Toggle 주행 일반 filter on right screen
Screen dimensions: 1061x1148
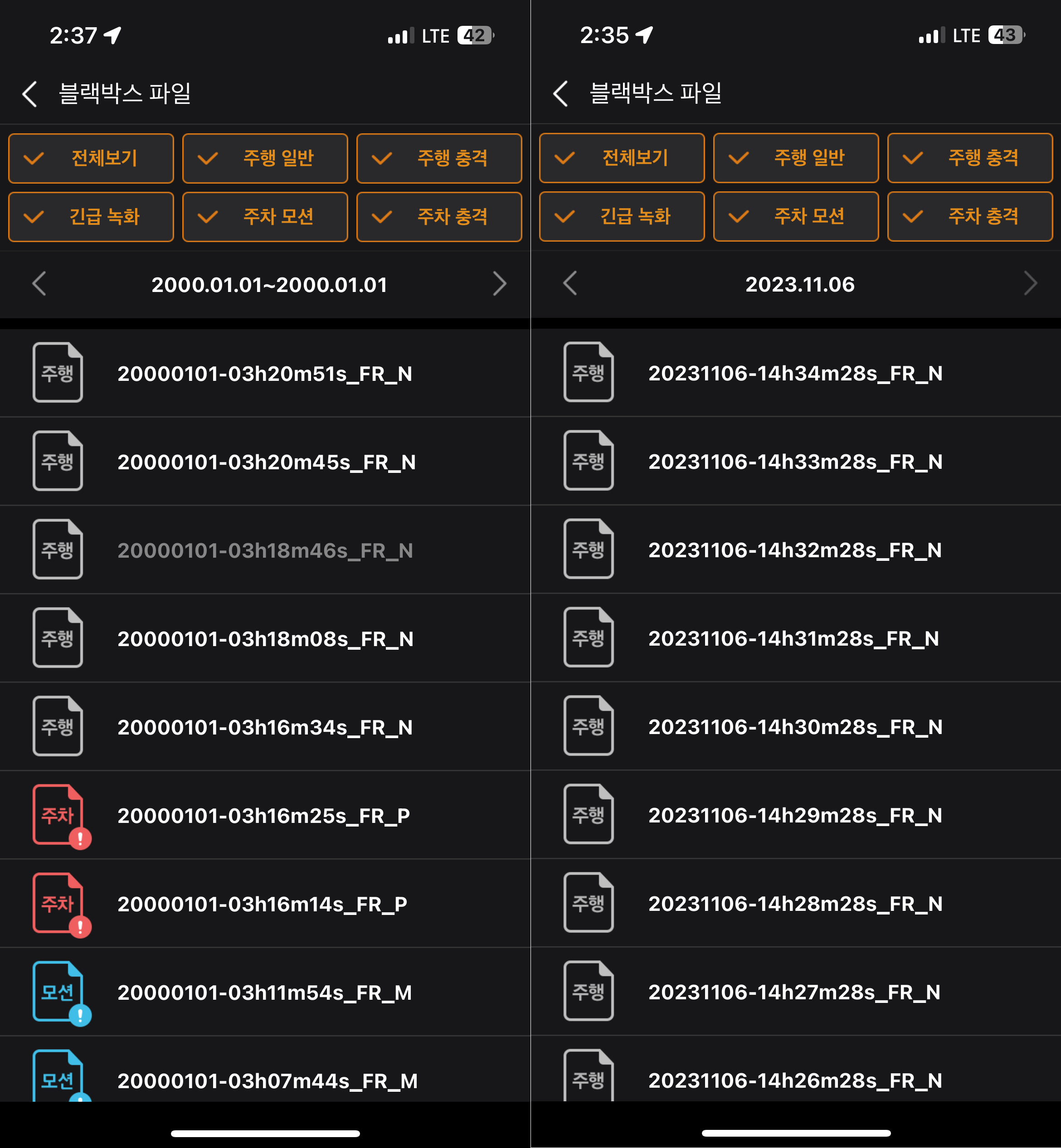pos(796,158)
